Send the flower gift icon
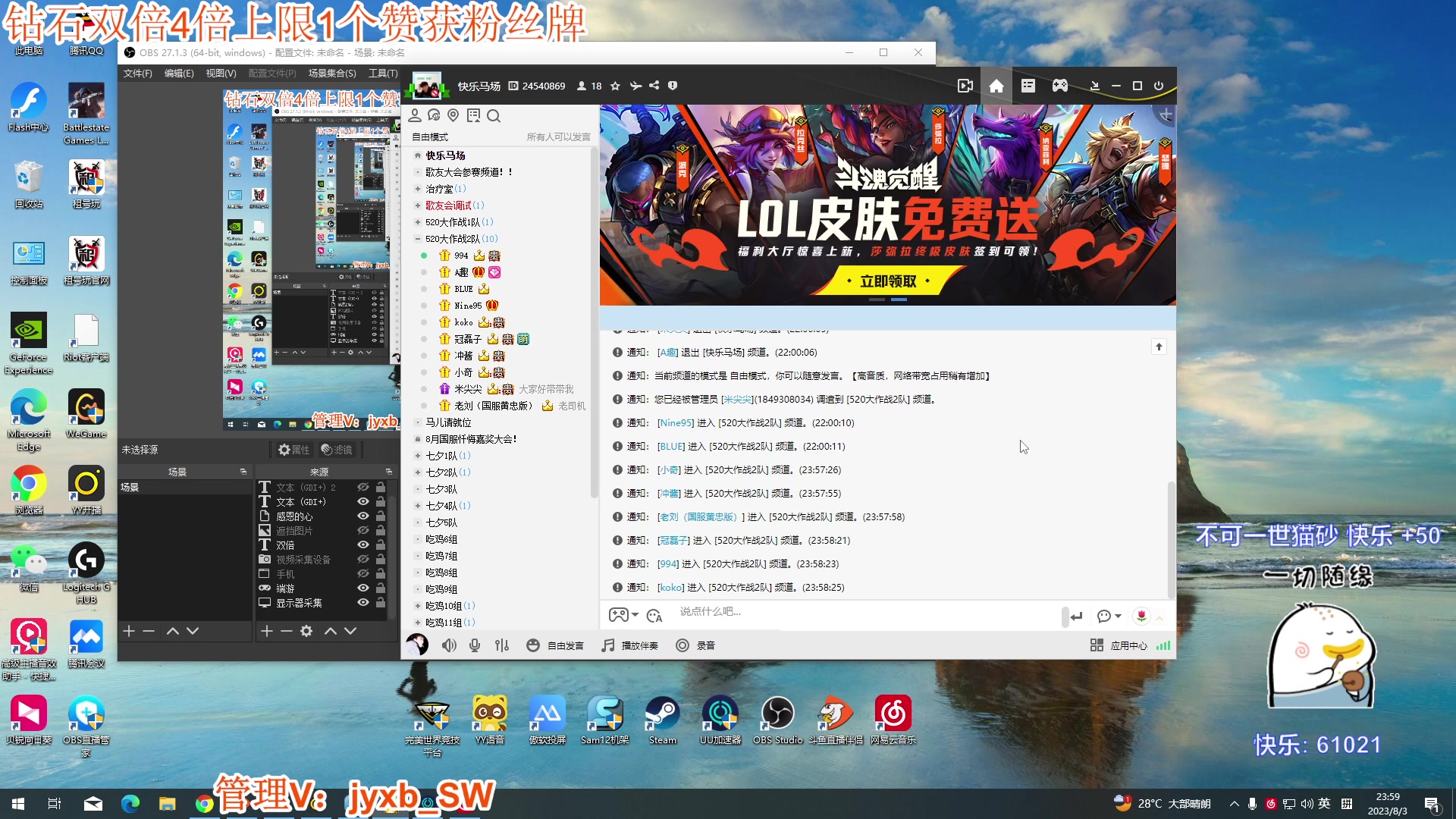Screen dimensions: 1456x819 1141,616
